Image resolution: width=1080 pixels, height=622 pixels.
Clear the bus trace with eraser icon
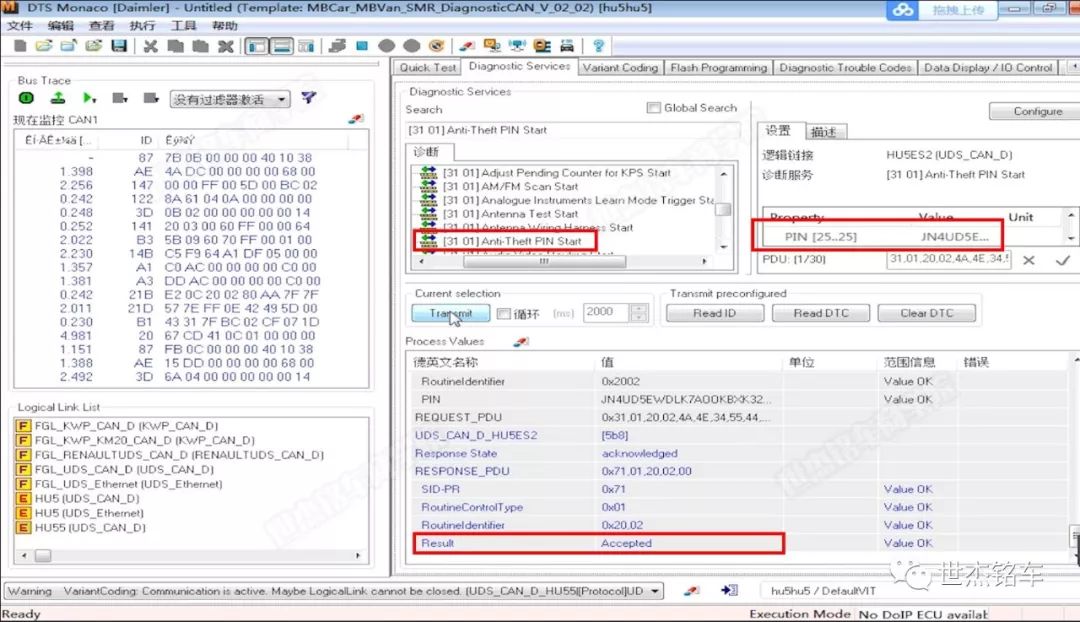coord(355,118)
